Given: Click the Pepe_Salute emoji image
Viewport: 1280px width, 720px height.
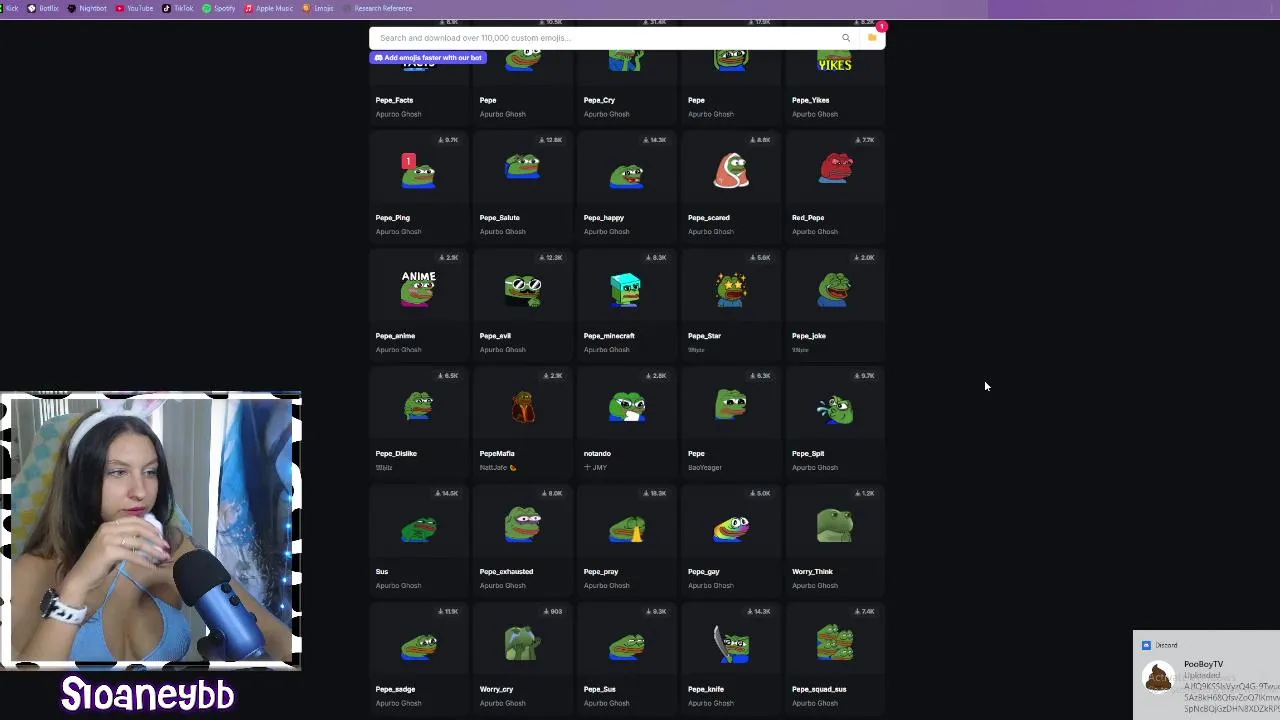Looking at the screenshot, I should tap(522, 167).
